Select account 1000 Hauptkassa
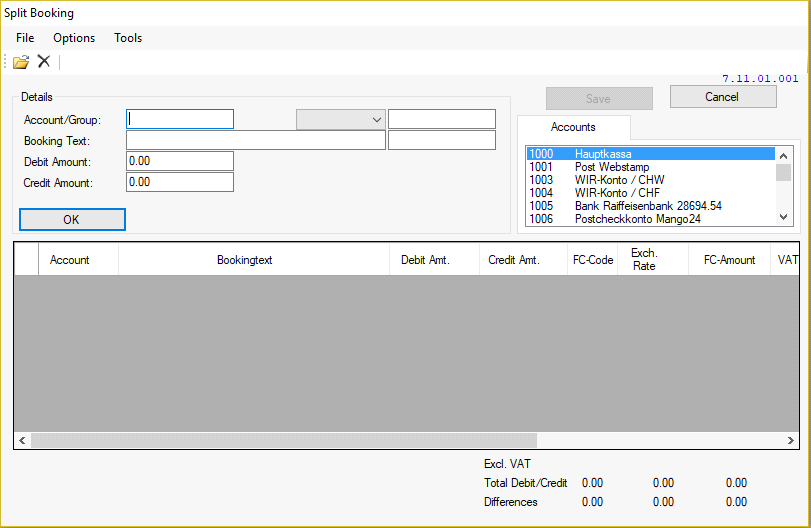This screenshot has height=528, width=811. coord(651,154)
